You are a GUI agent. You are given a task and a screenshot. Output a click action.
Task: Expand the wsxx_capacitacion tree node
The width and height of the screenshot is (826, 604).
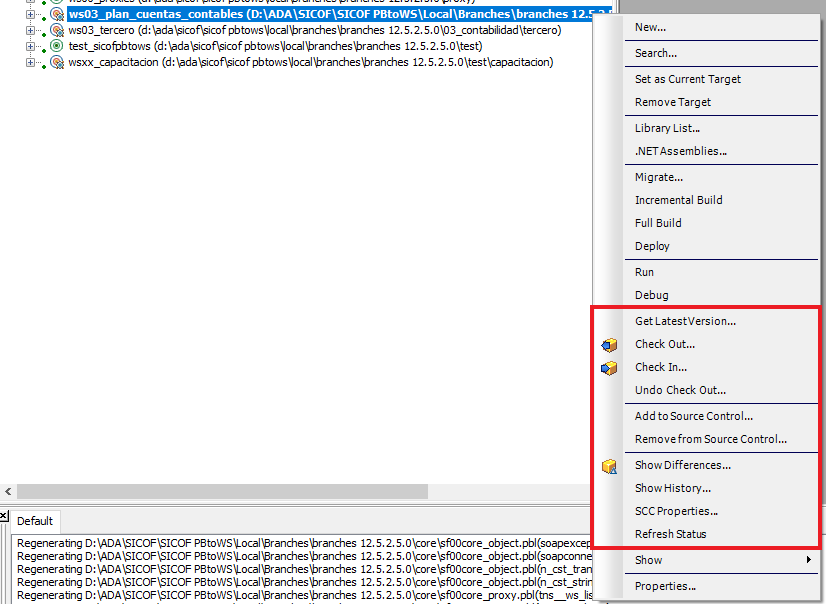[30, 62]
